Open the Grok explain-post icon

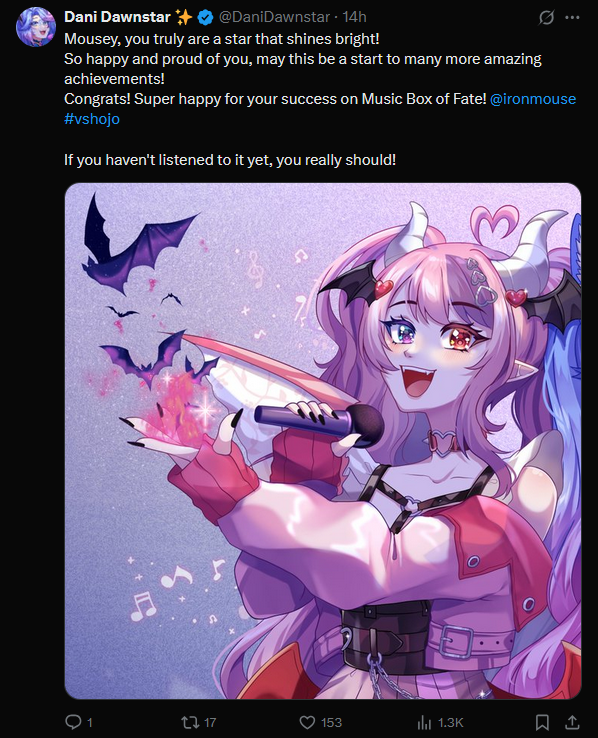coord(546,18)
